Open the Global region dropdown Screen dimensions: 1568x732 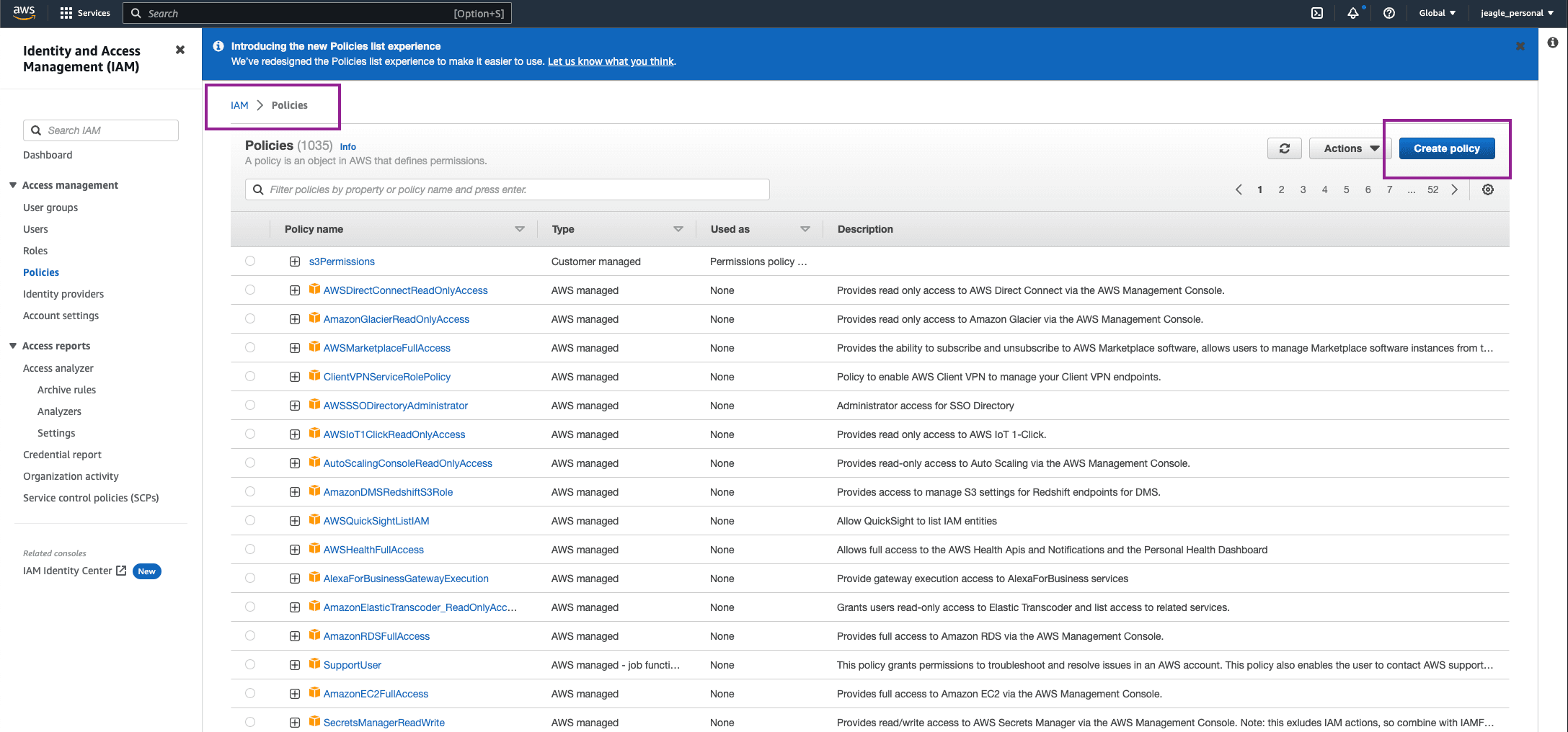click(x=1437, y=13)
